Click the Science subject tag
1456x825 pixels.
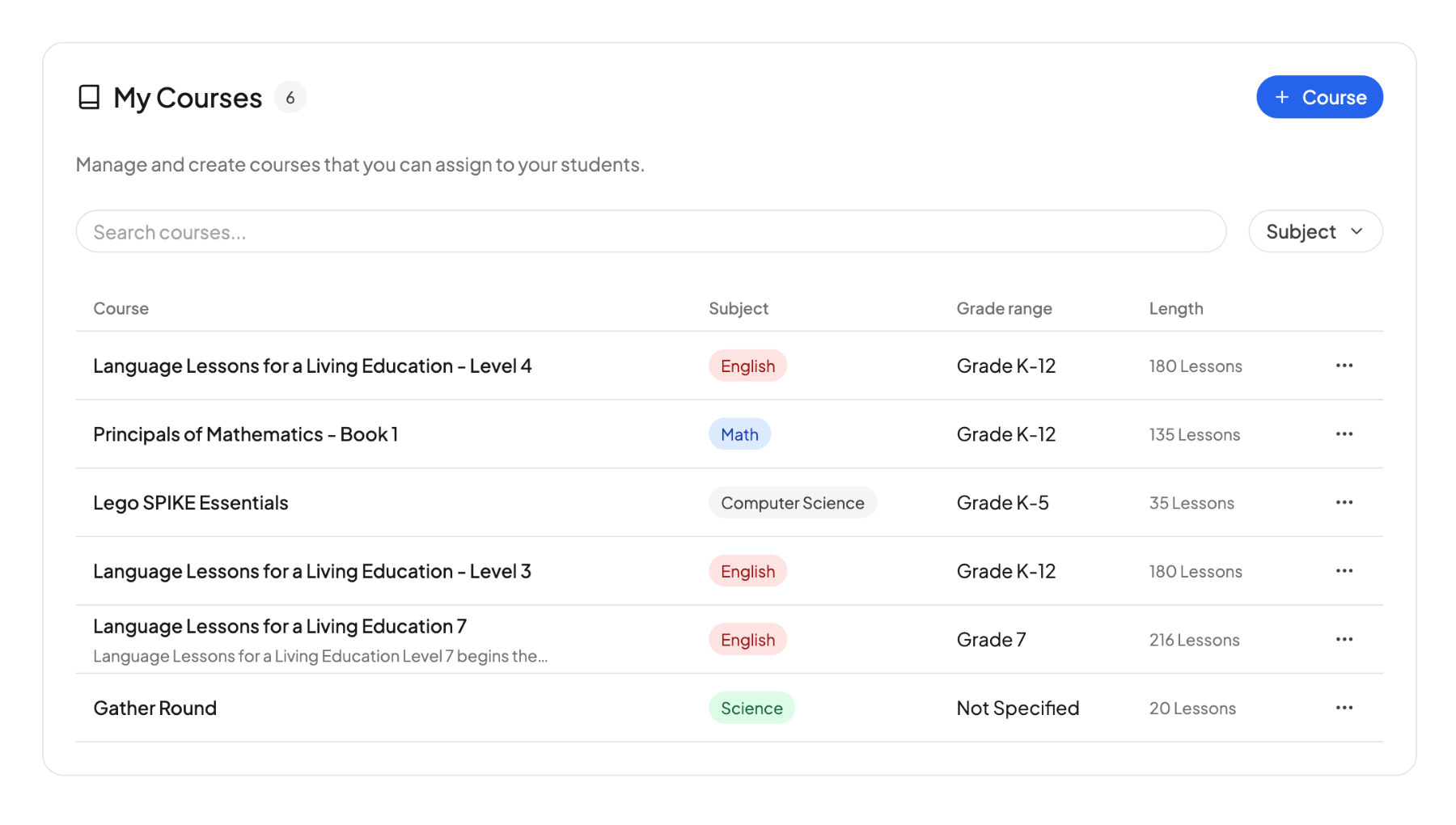click(751, 708)
